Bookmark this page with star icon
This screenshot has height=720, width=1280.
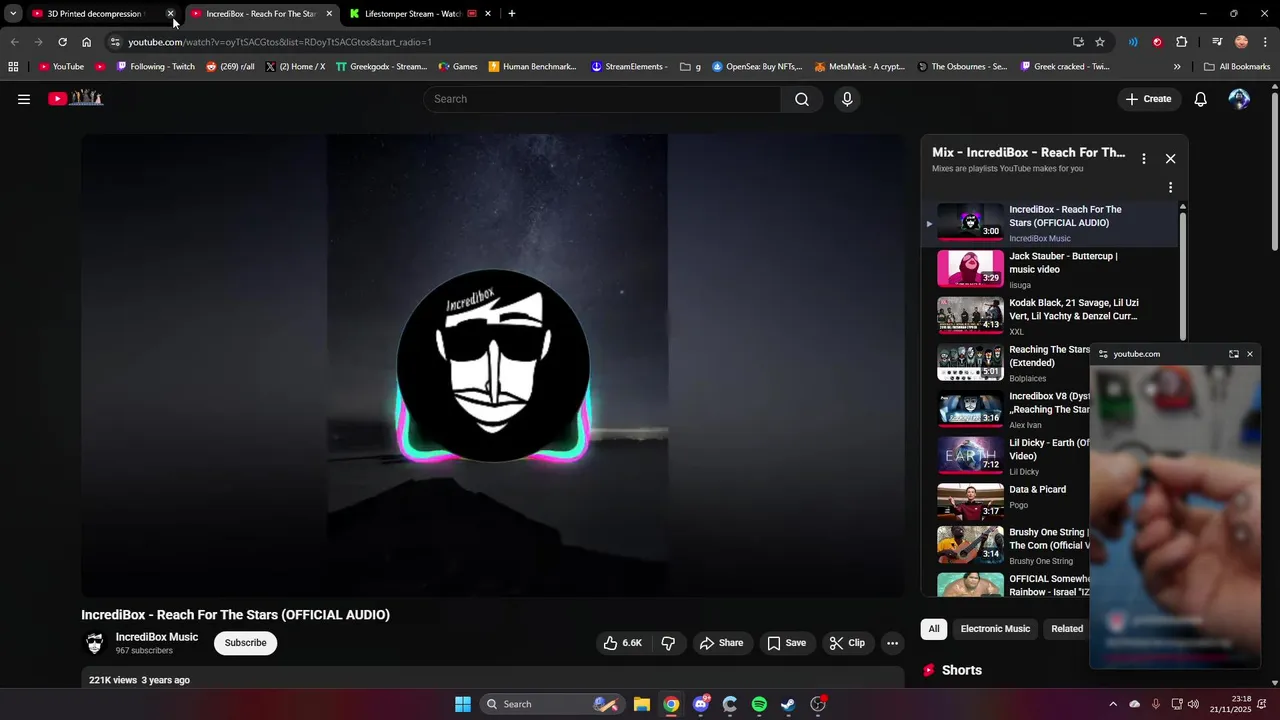pos(1100,42)
